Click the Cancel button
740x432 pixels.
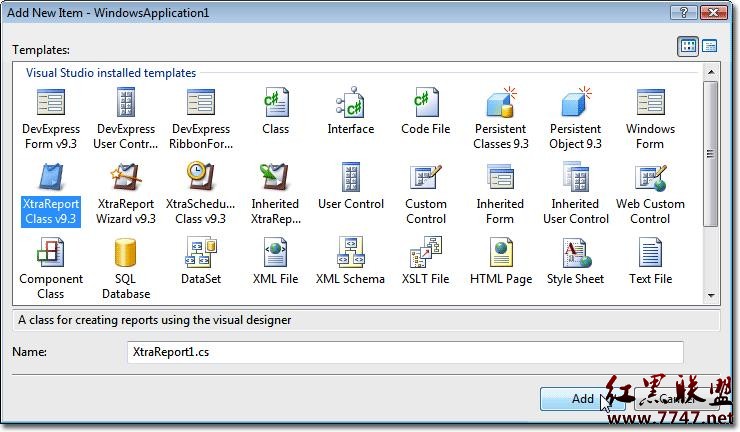(677, 399)
